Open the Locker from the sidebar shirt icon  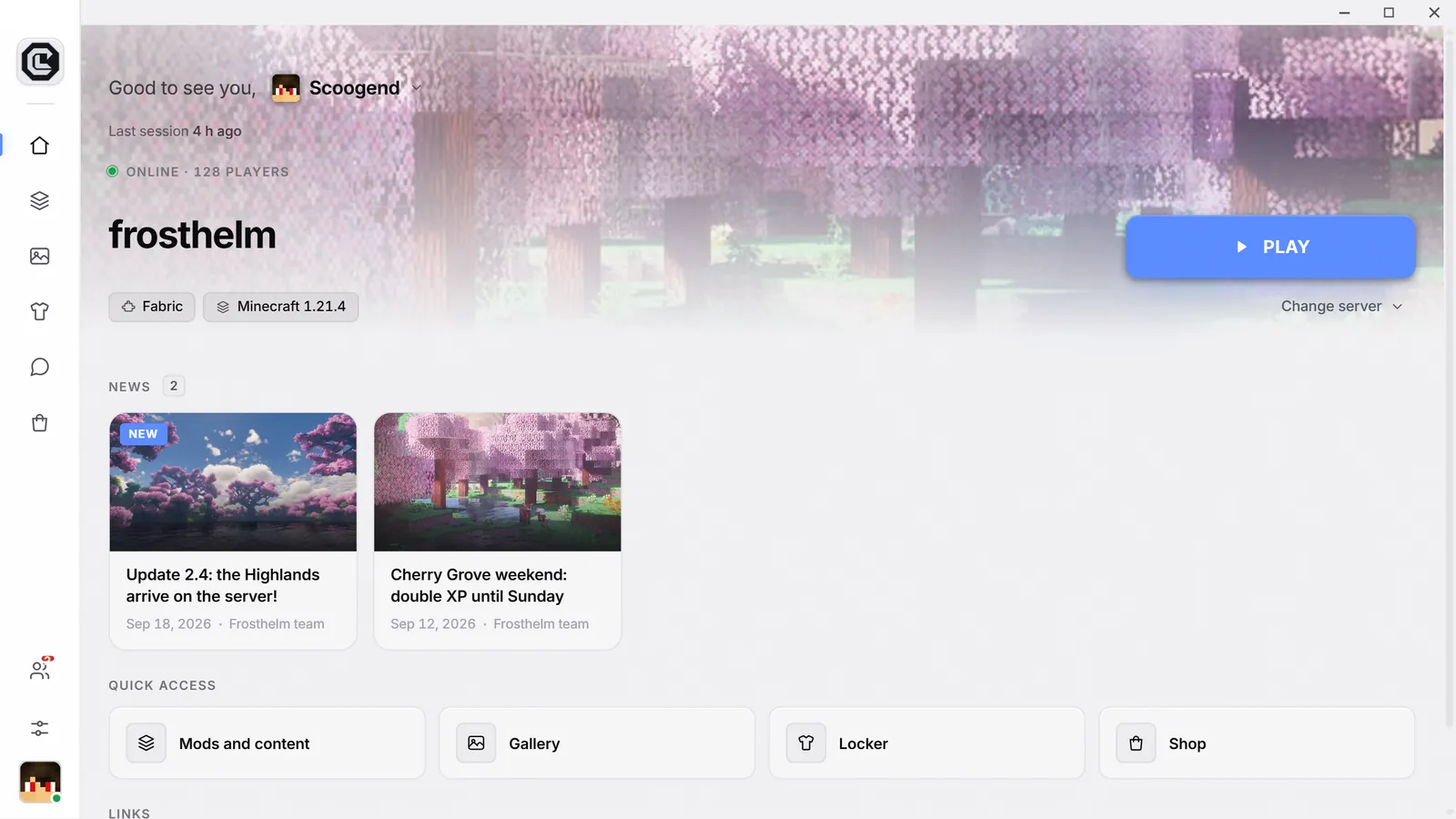click(40, 312)
